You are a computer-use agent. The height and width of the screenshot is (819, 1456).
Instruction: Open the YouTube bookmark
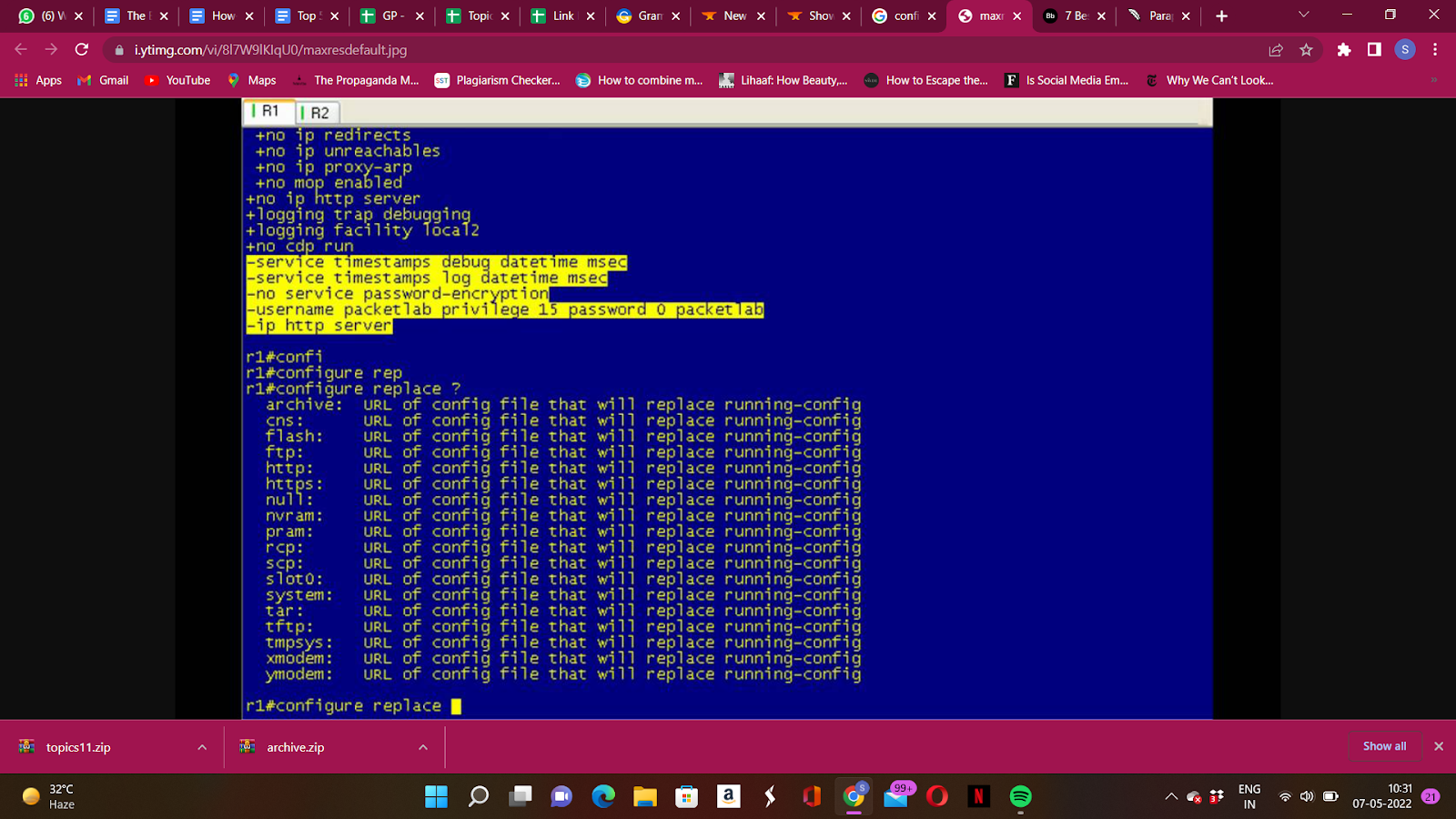(177, 80)
